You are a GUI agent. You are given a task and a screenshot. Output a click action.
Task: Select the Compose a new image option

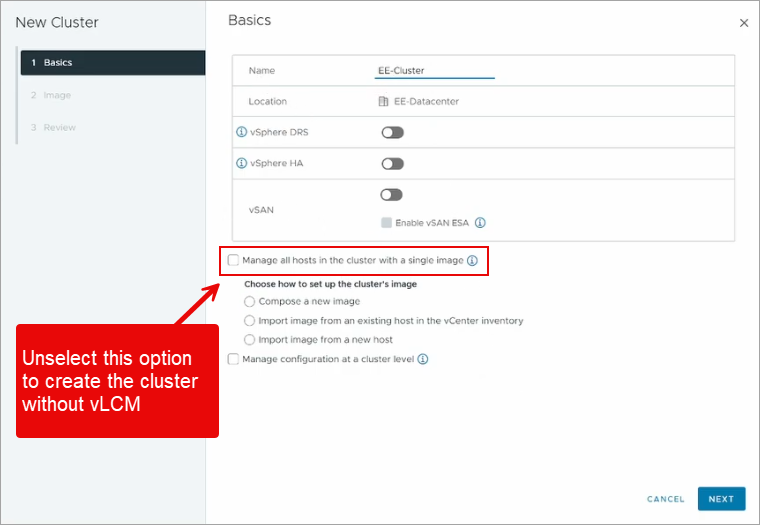tap(250, 301)
